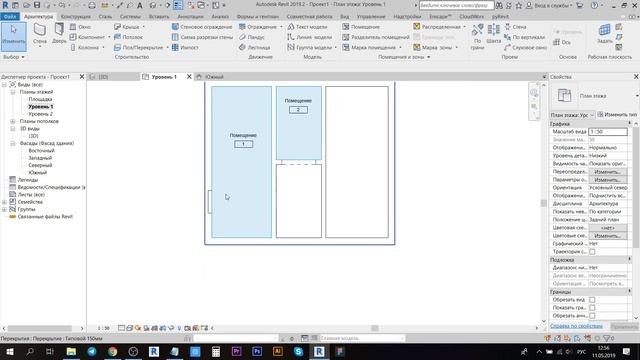Collapse the Планы этажей tree node
The width and height of the screenshot is (640, 360).
13,92
